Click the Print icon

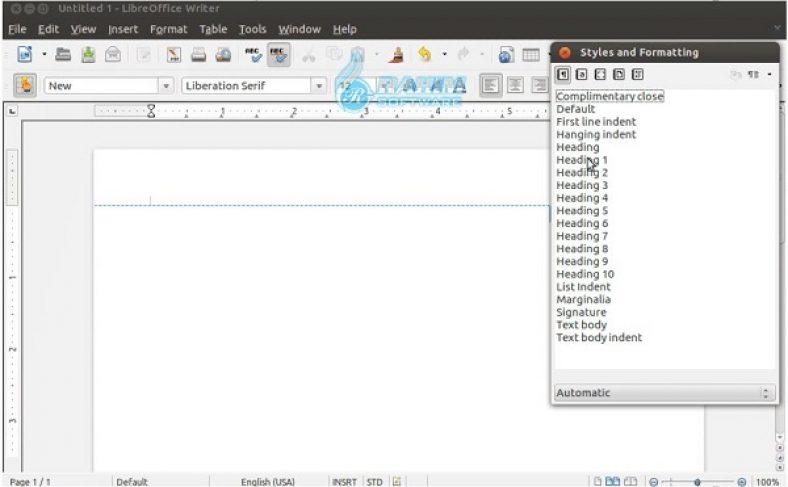[x=199, y=54]
